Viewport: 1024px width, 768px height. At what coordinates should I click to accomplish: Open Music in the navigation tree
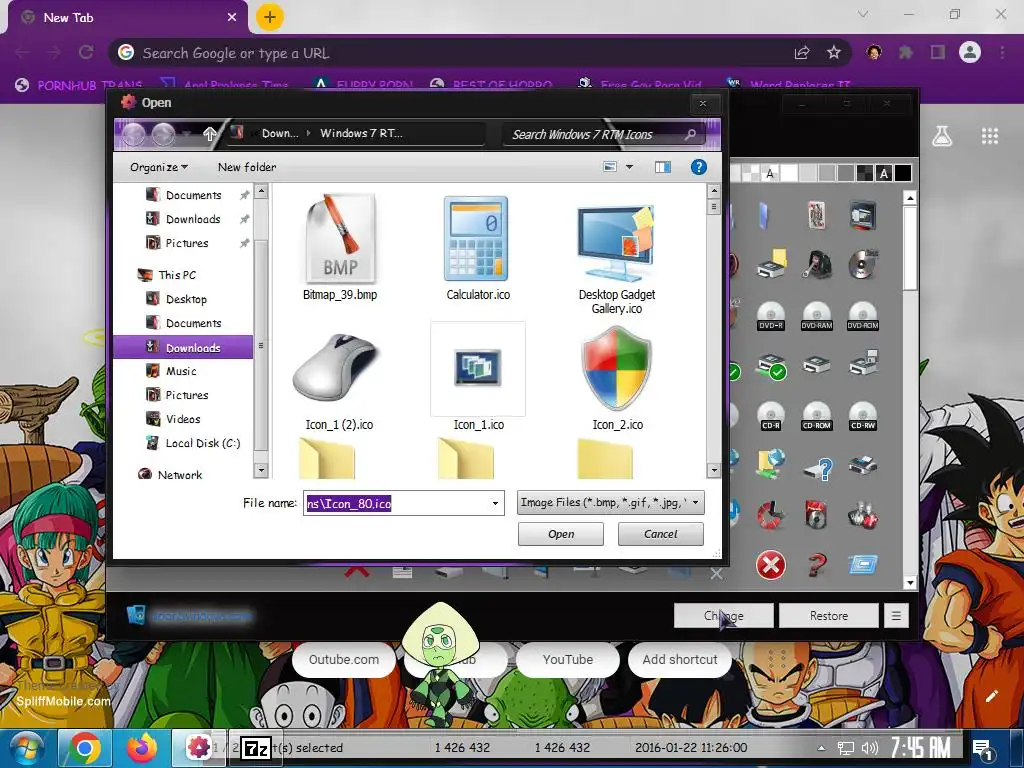(180, 371)
